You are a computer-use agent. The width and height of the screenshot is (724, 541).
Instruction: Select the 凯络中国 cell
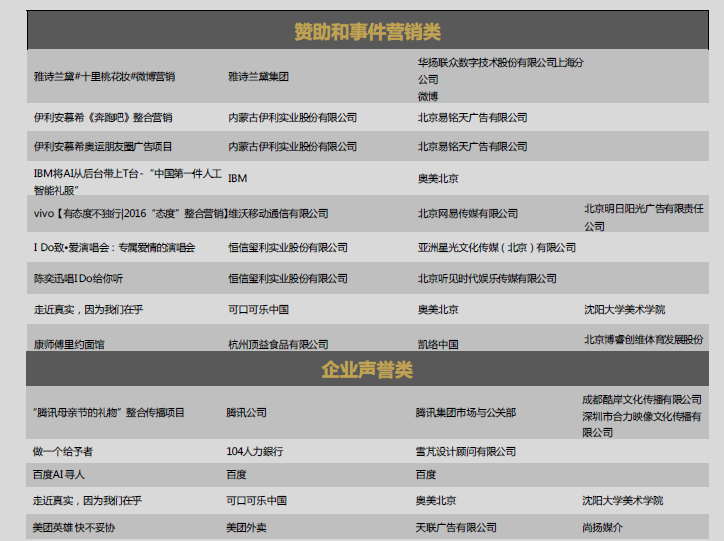pos(438,344)
